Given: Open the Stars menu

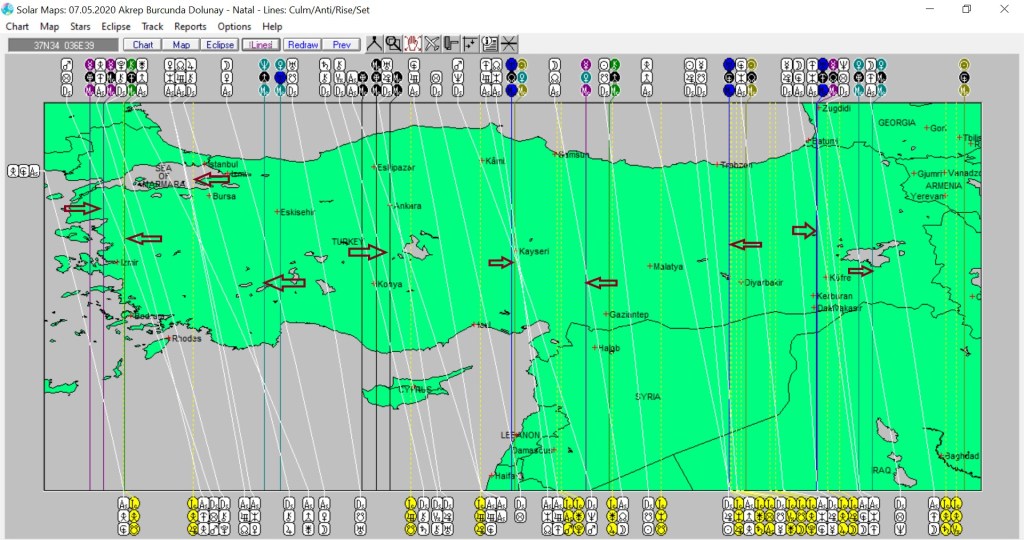Looking at the screenshot, I should click(80, 27).
